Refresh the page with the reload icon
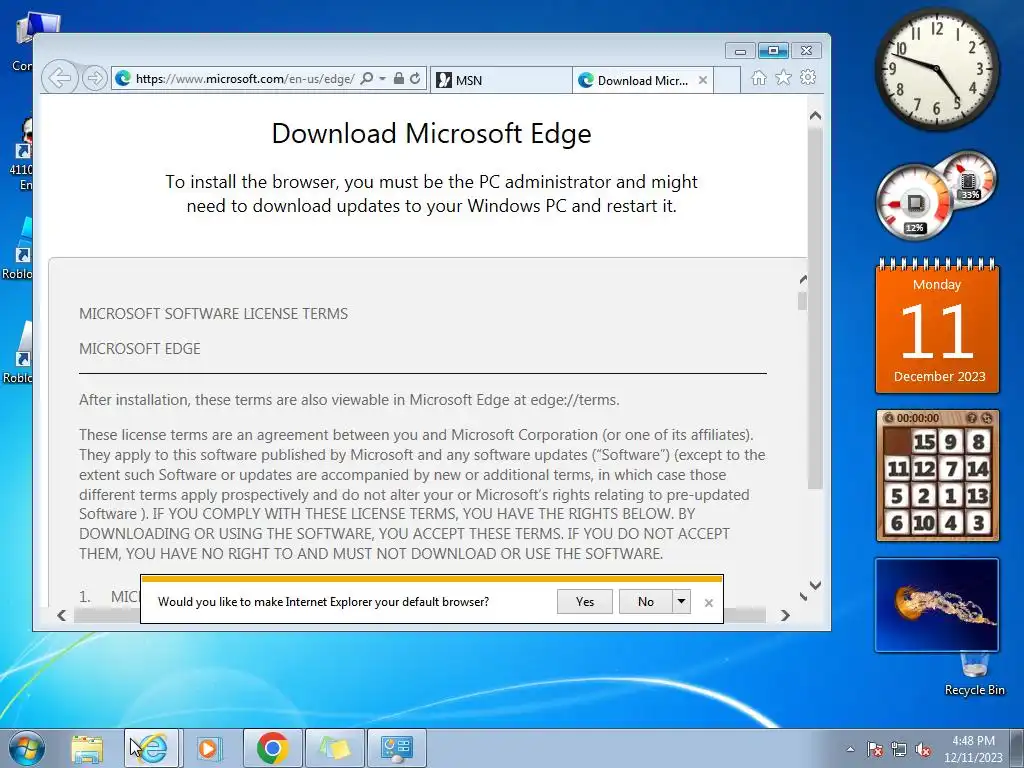This screenshot has width=1024, height=768. [415, 78]
